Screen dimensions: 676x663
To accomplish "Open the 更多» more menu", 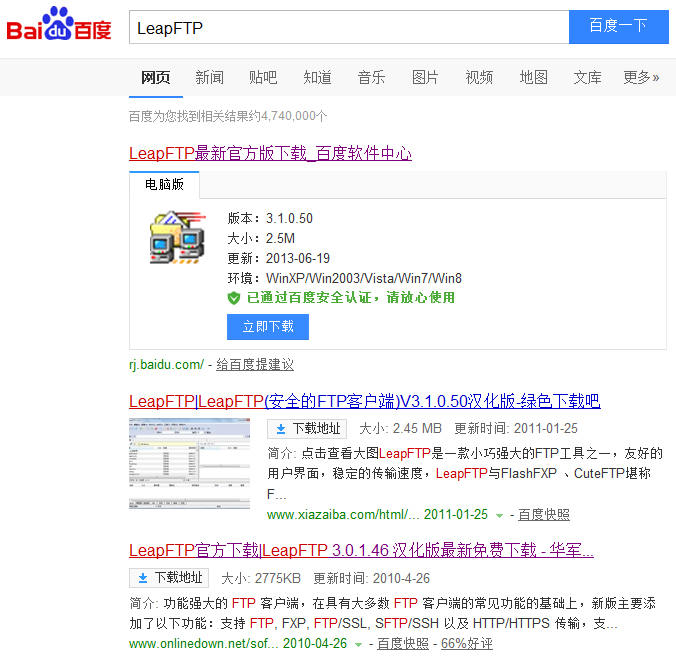I will 641,78.
